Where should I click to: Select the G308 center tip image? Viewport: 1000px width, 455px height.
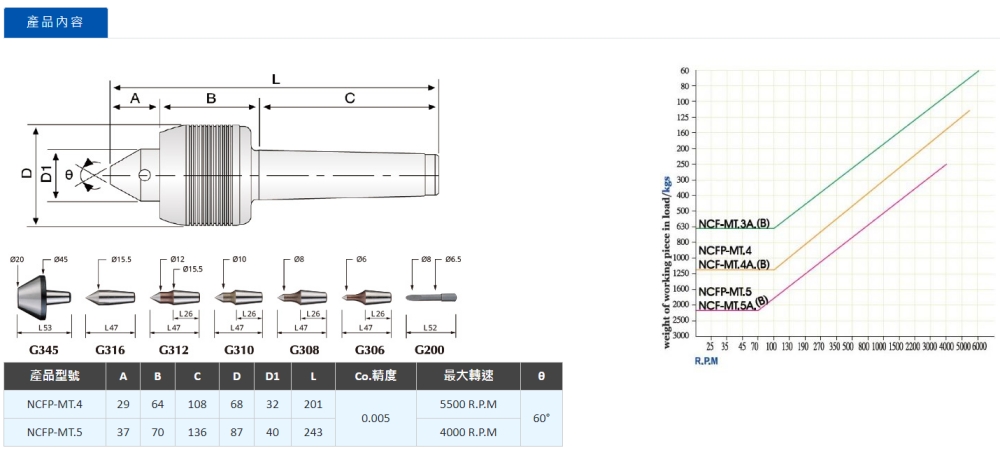pos(302,297)
